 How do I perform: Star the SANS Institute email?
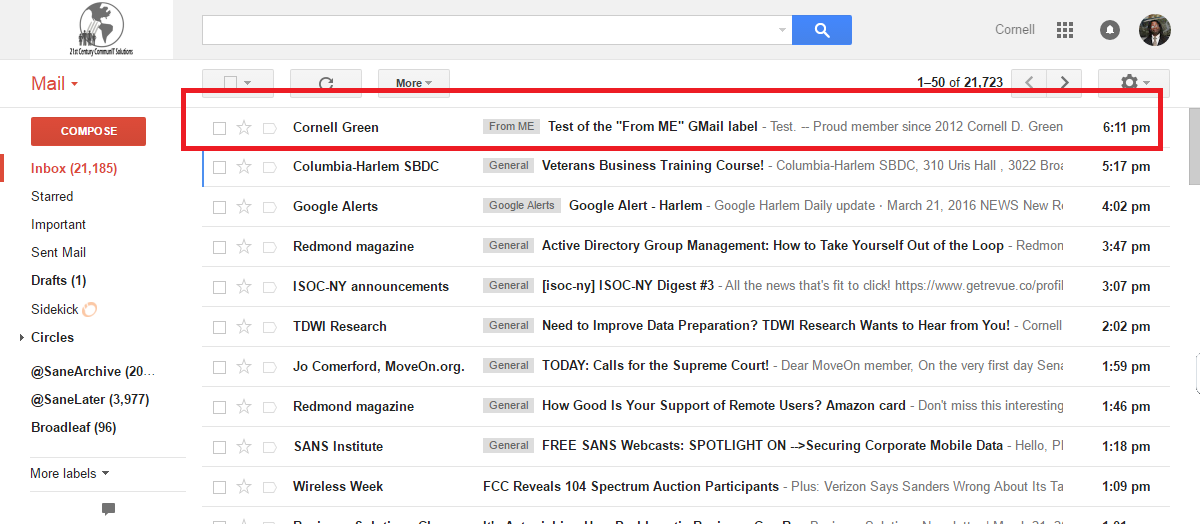tap(243, 446)
